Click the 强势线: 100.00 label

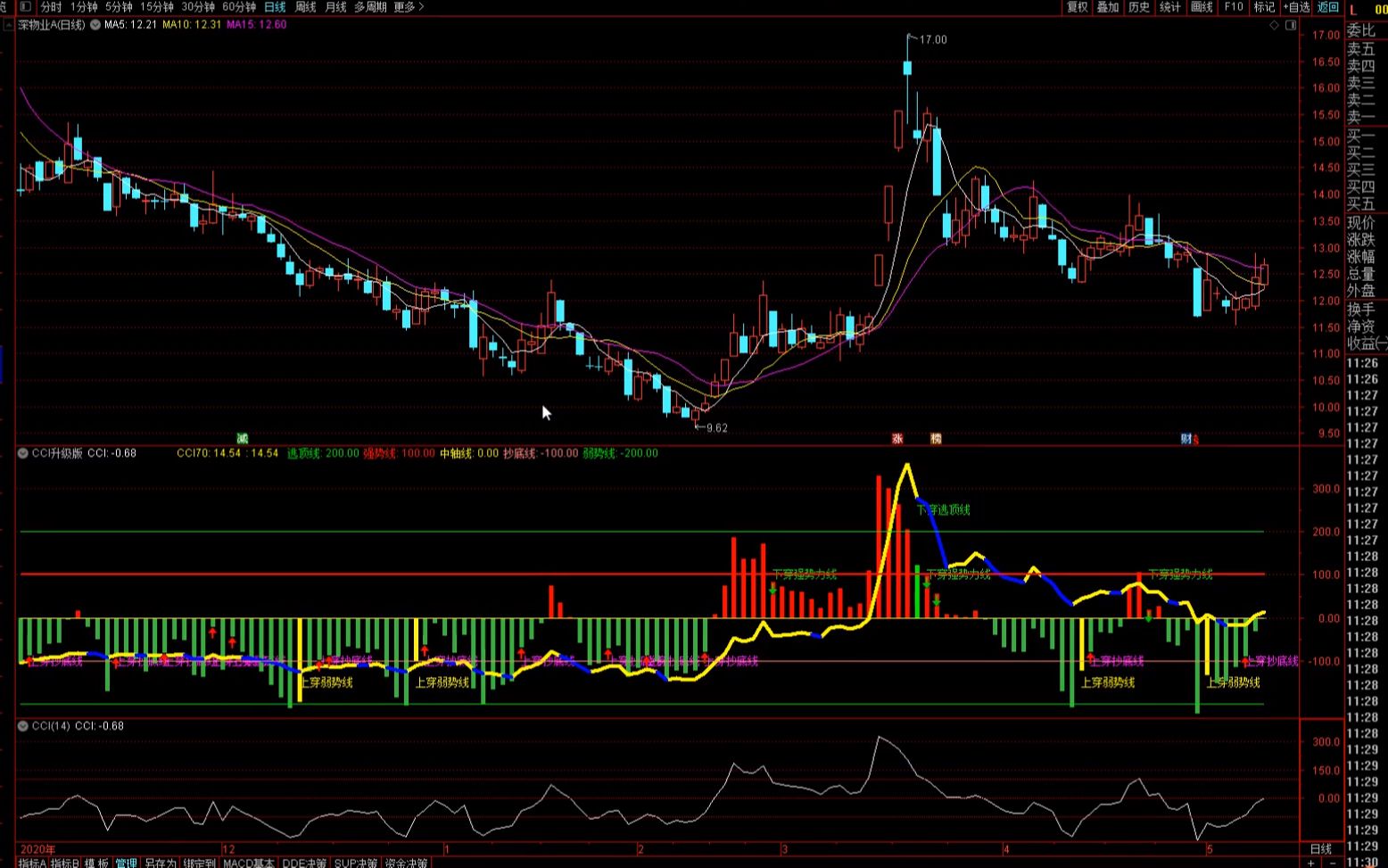coord(399,453)
